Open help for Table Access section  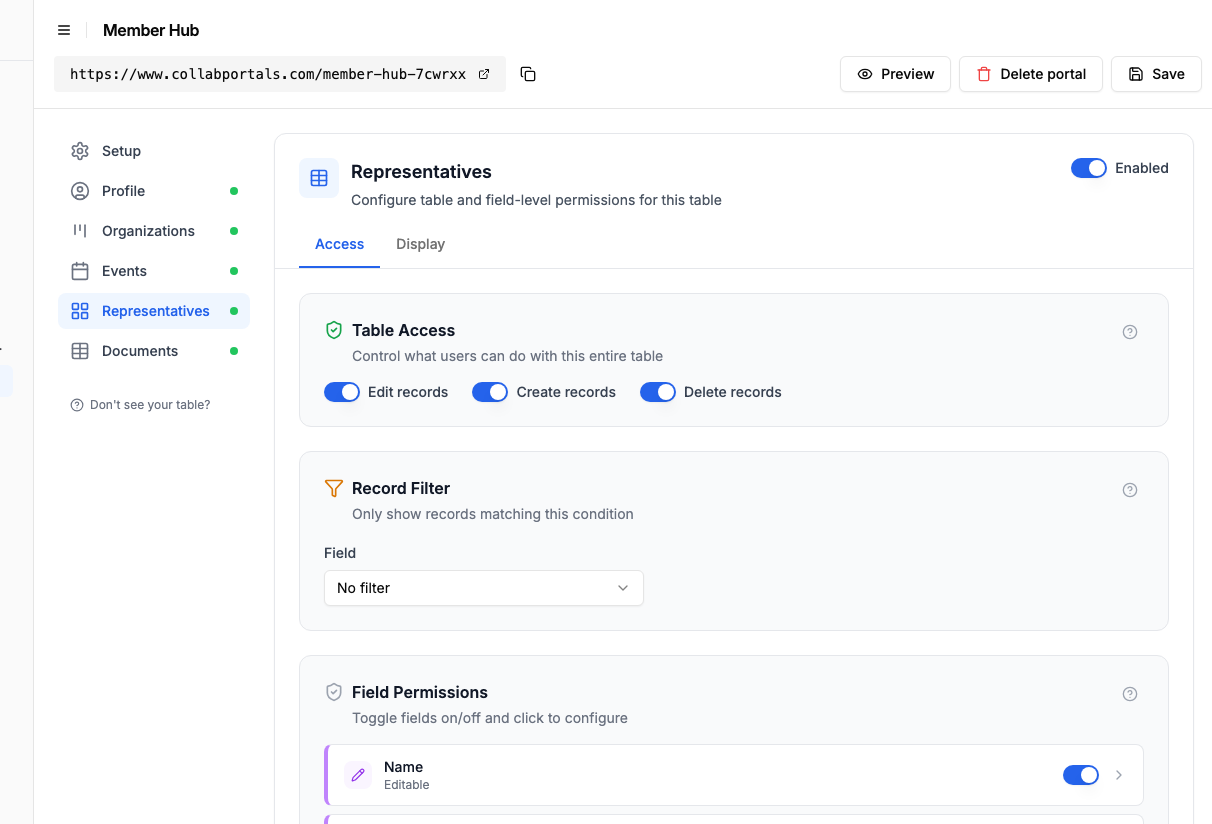[x=1130, y=332]
